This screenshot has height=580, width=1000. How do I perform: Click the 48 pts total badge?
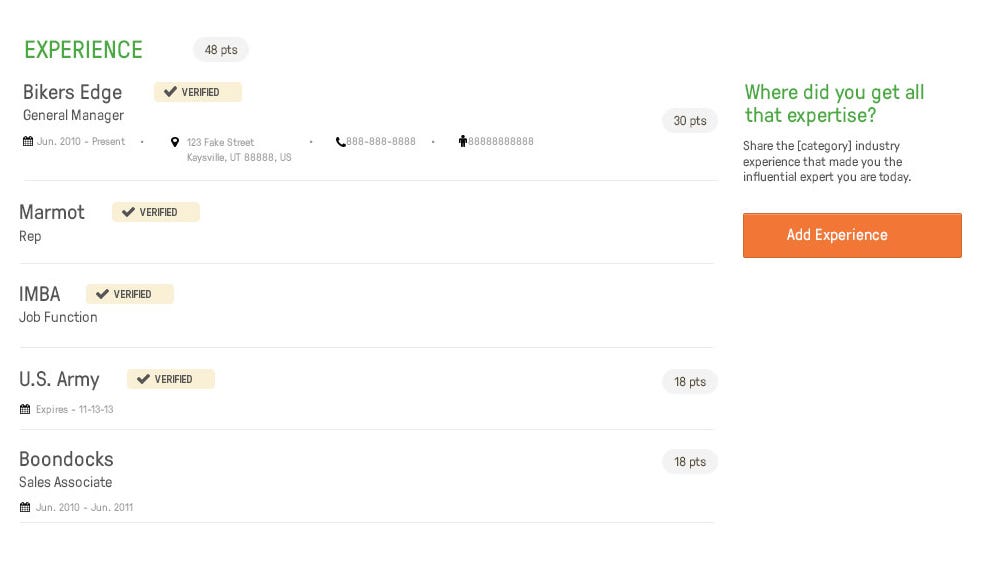pos(221,49)
